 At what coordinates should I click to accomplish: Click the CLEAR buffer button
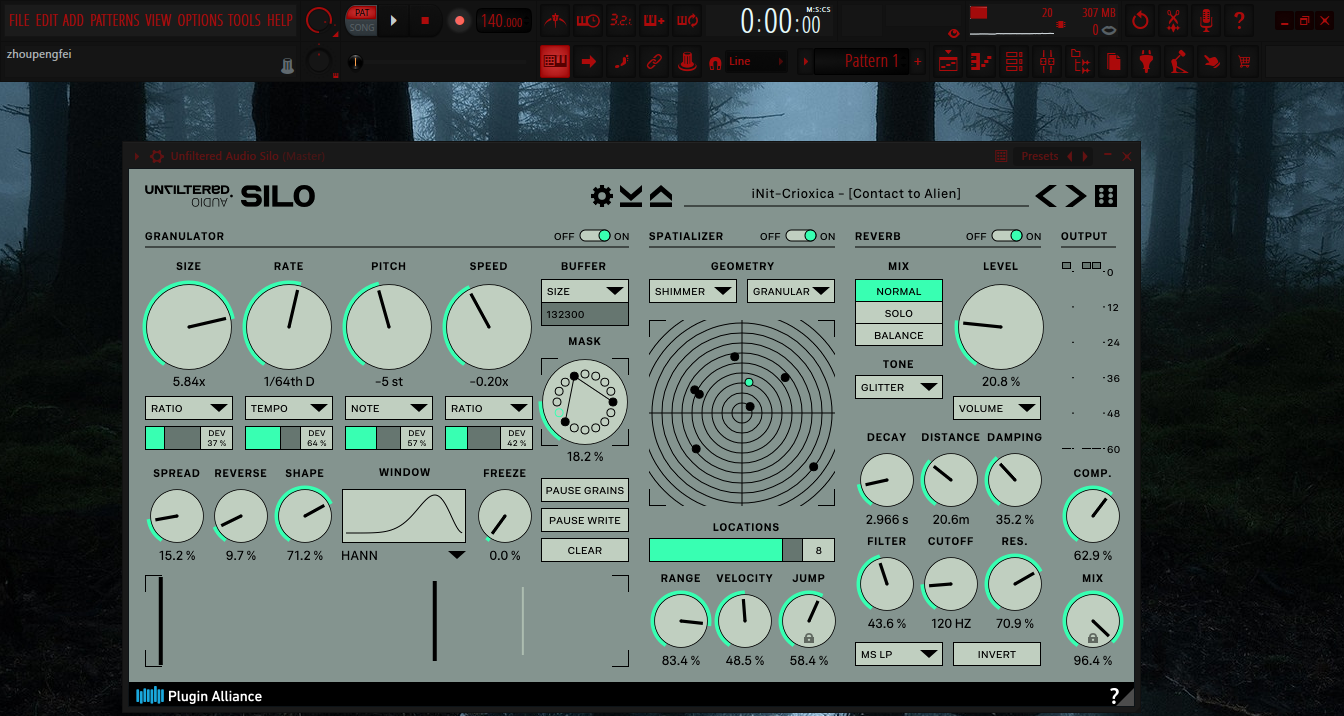[x=585, y=550]
